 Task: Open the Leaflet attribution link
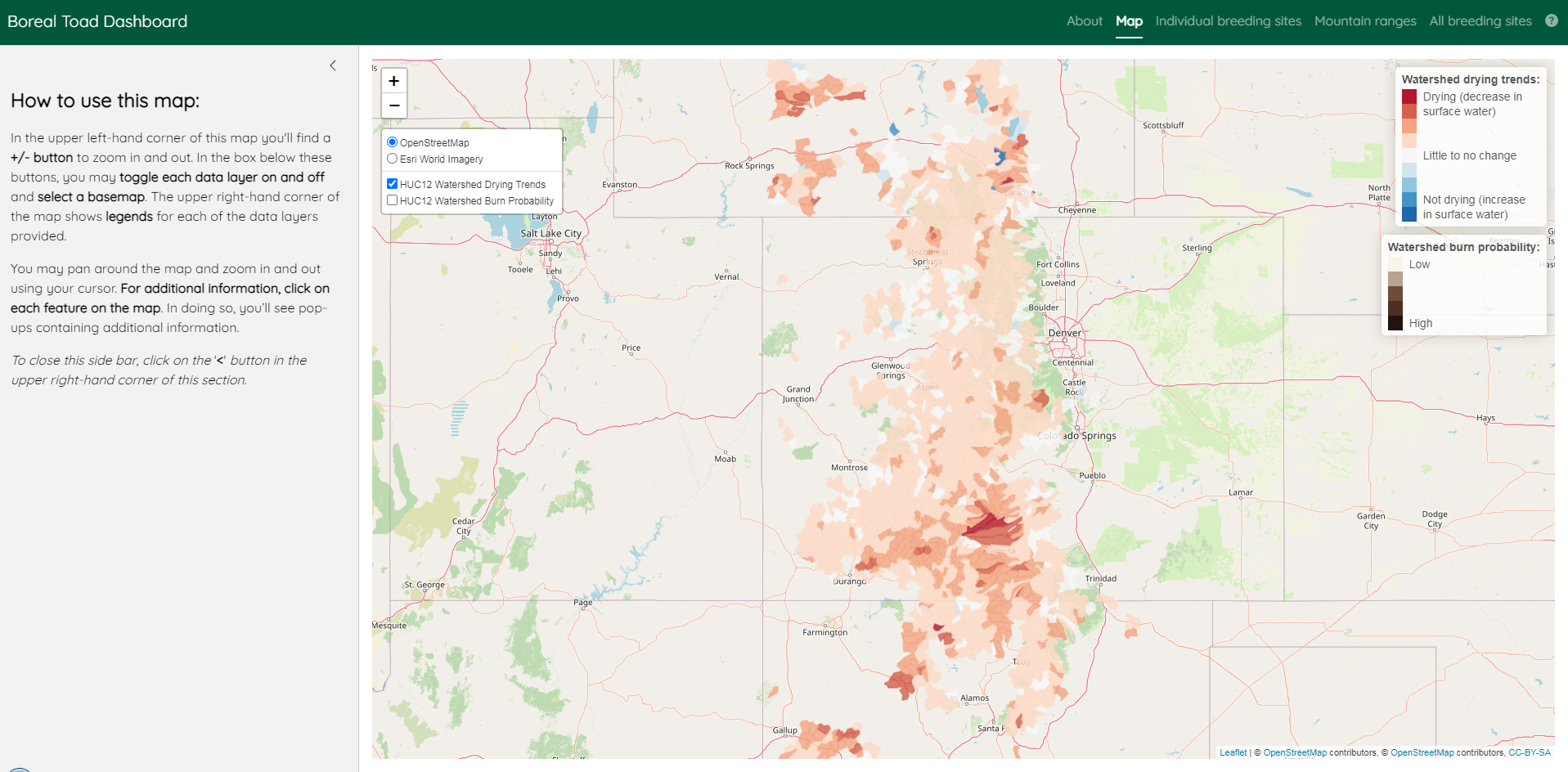(x=1233, y=752)
